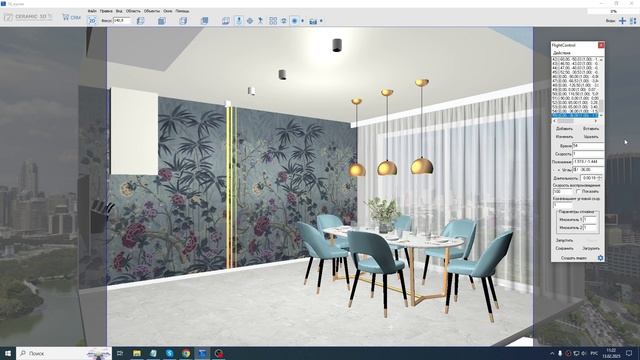Switch view using the 2D/3D toolbar button

pos(92,20)
